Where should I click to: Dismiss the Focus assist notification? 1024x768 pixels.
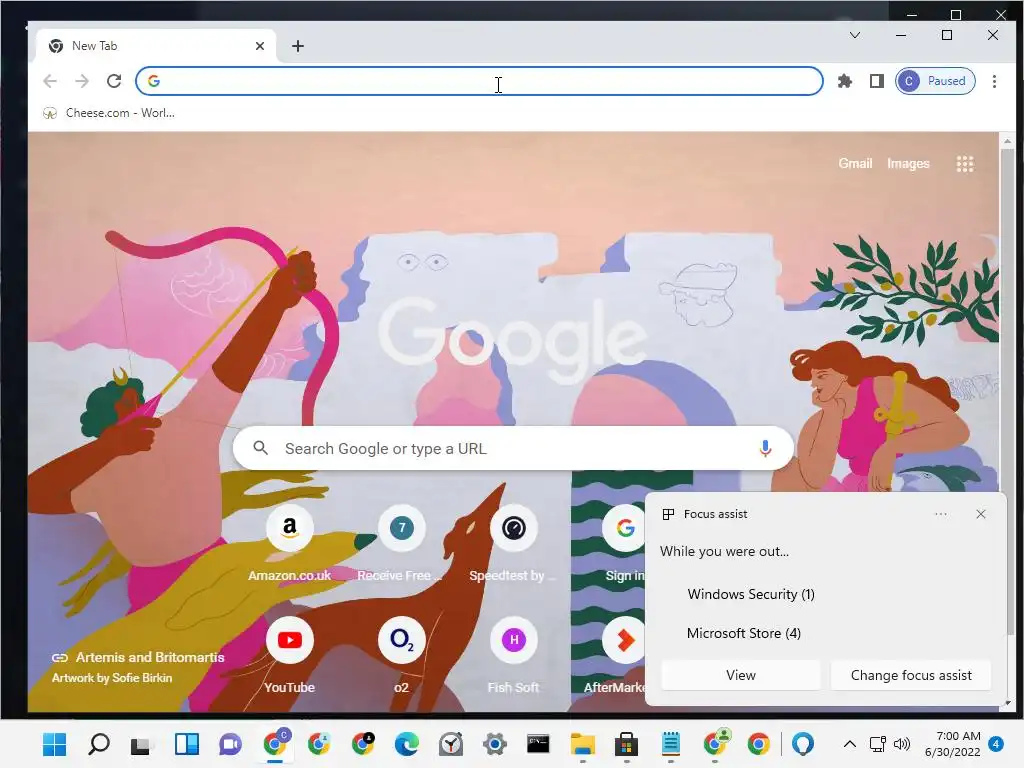(x=980, y=514)
